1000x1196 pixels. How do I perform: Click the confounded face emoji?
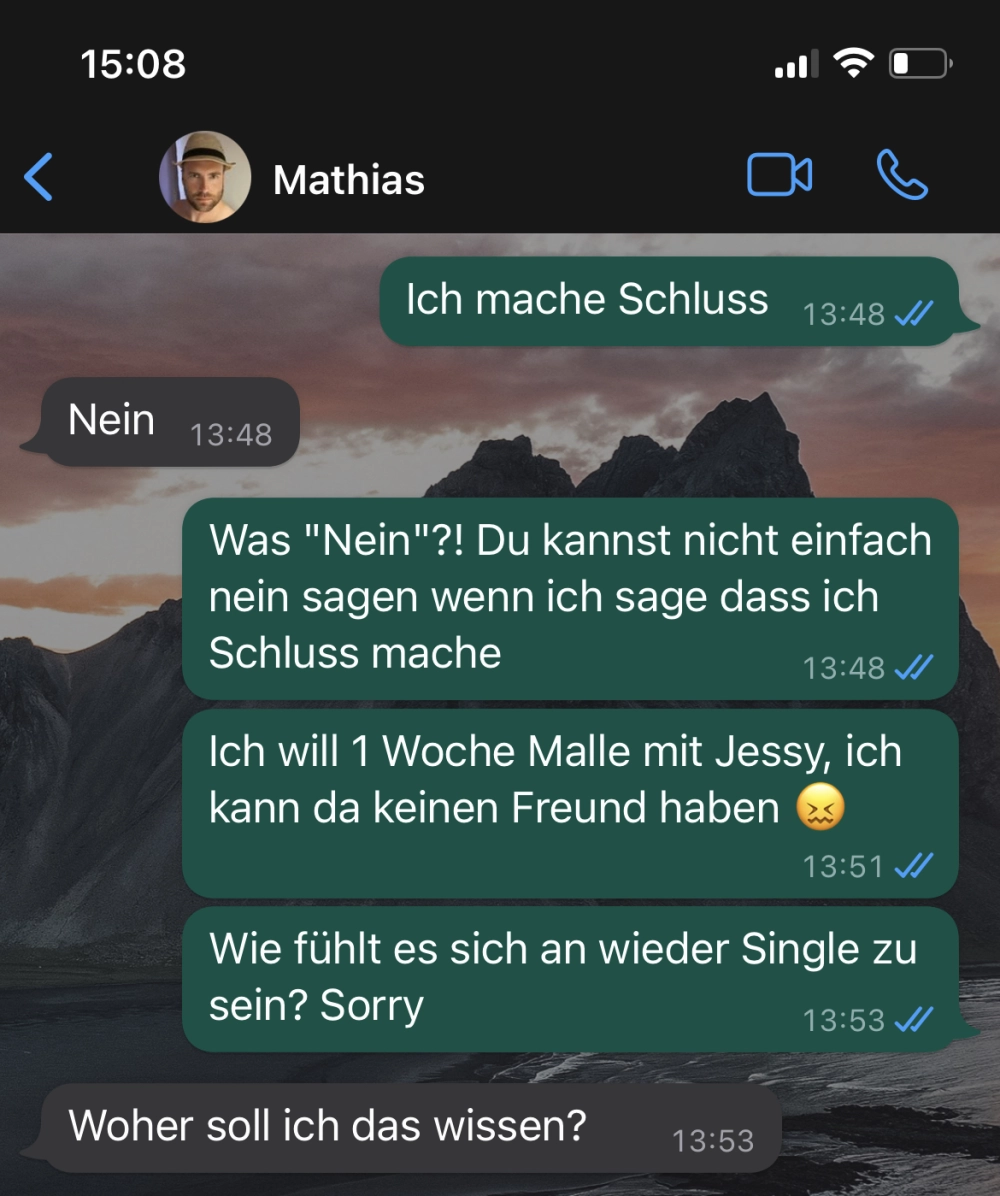pos(821,807)
